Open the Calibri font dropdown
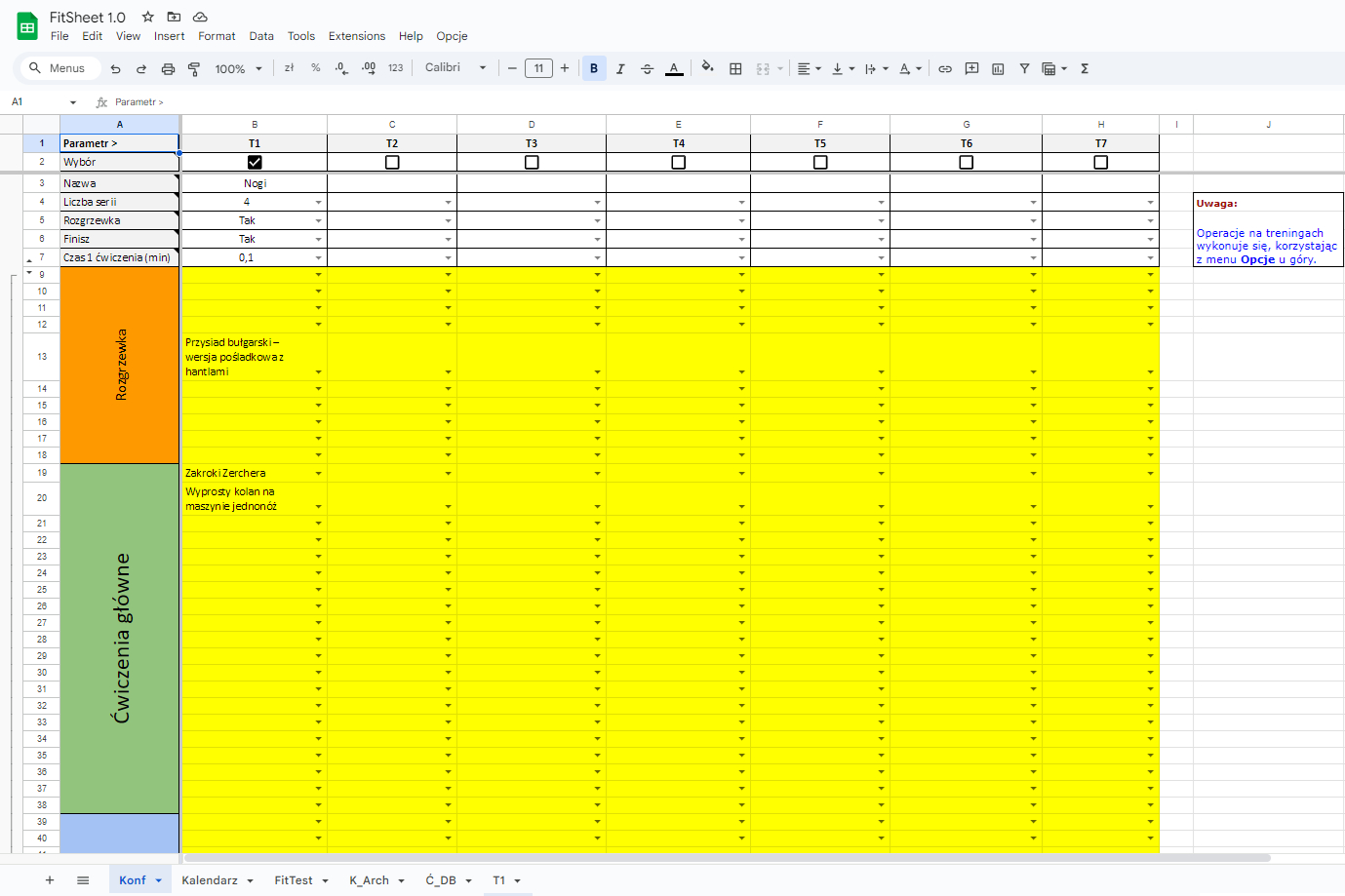This screenshot has width=1345, height=896. (x=455, y=68)
